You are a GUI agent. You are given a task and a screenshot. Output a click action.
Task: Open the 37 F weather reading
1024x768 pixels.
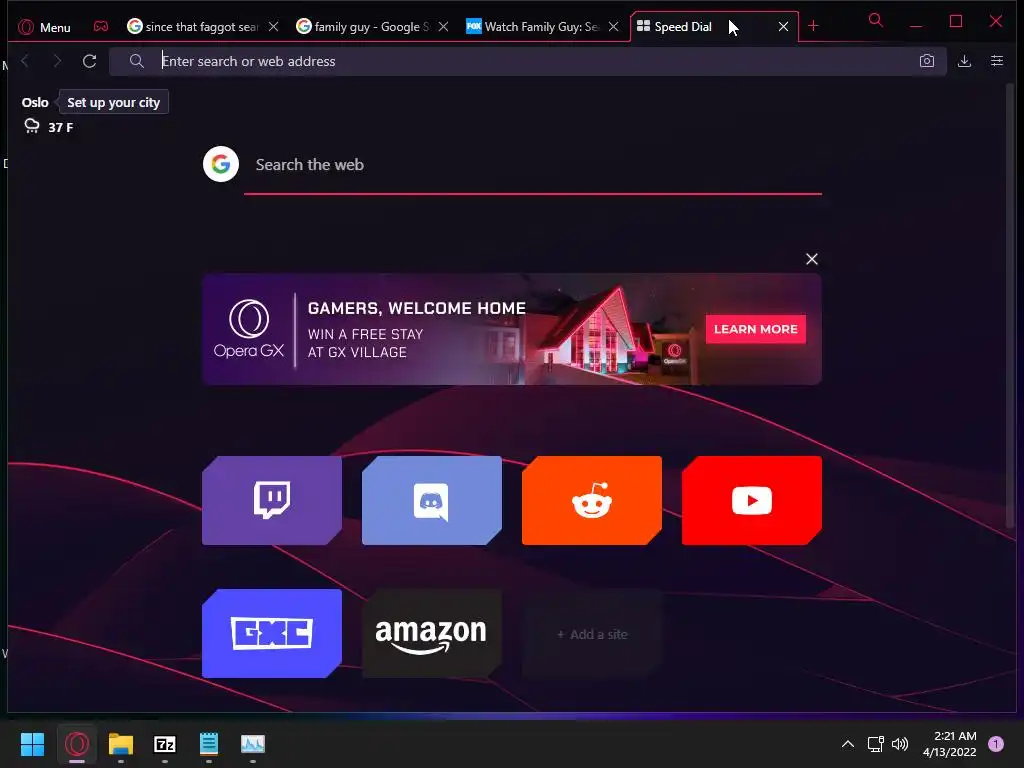tap(61, 127)
